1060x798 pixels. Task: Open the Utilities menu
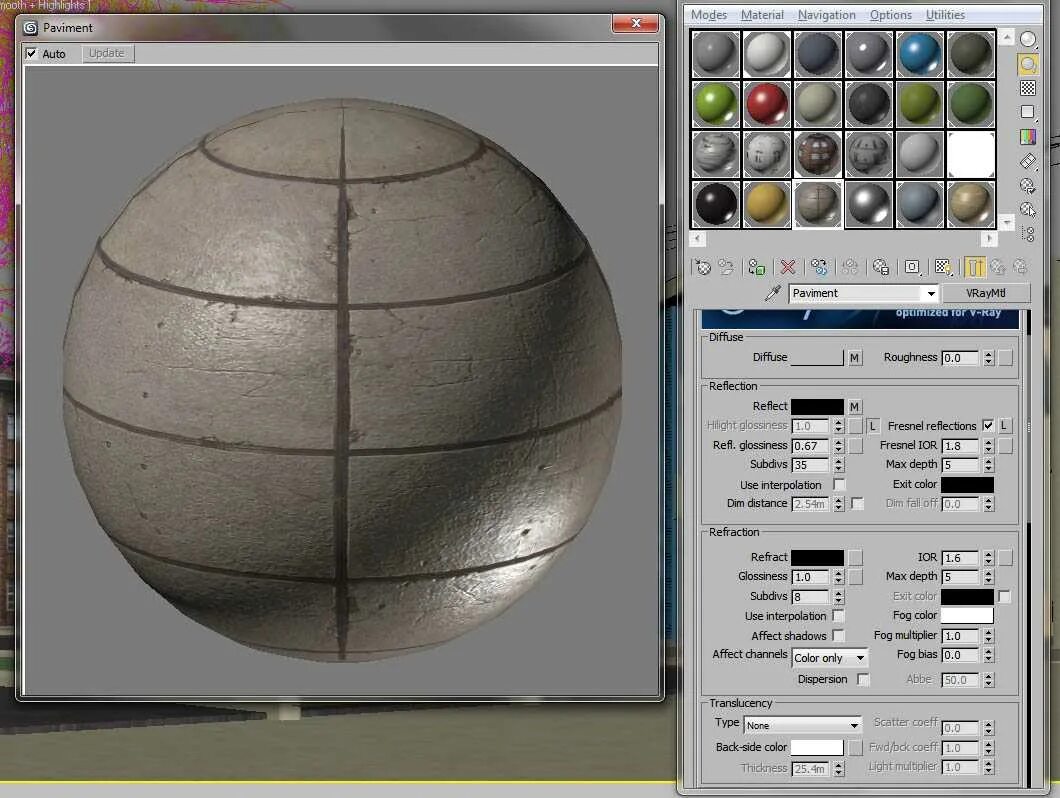point(945,15)
